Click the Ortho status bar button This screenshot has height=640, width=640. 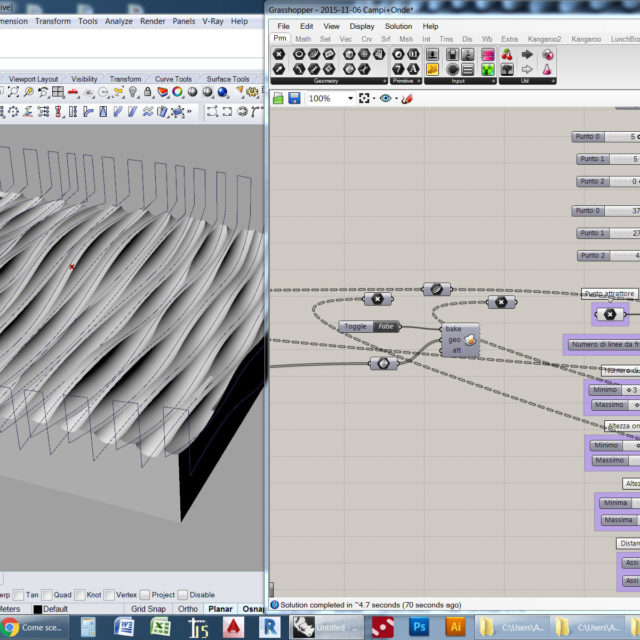(x=187, y=608)
